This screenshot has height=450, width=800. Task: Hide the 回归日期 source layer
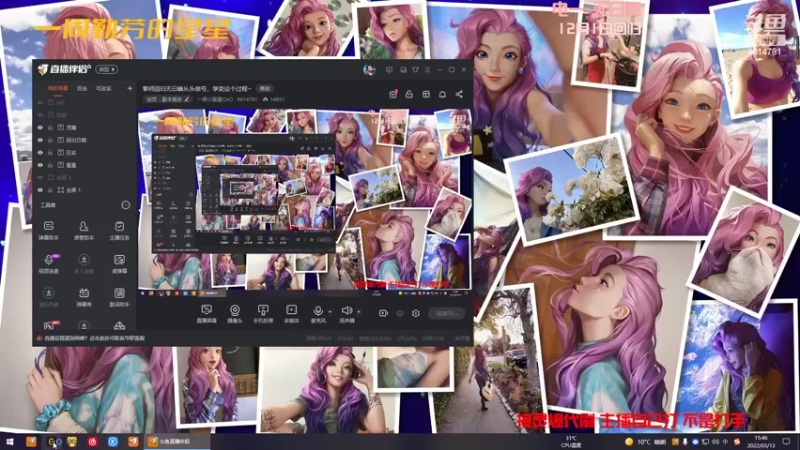point(40,140)
